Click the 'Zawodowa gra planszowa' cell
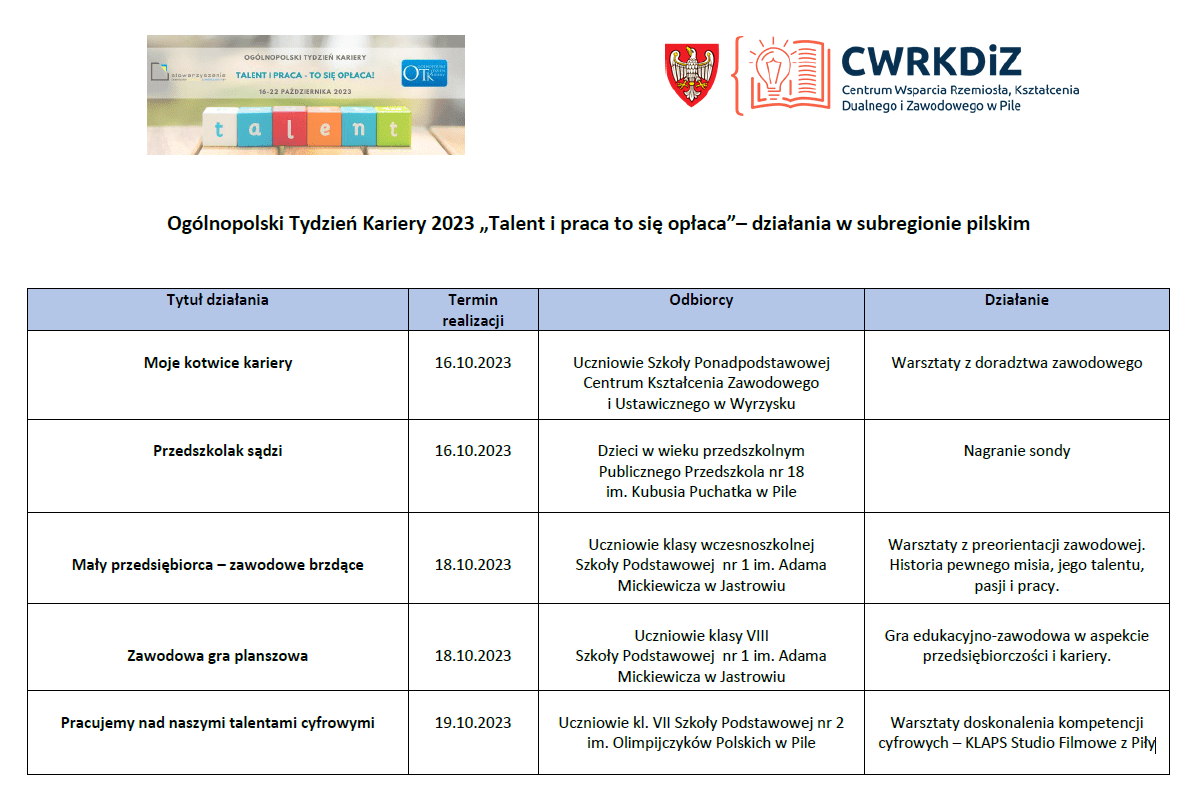The height and width of the screenshot is (789, 1194). point(218,657)
